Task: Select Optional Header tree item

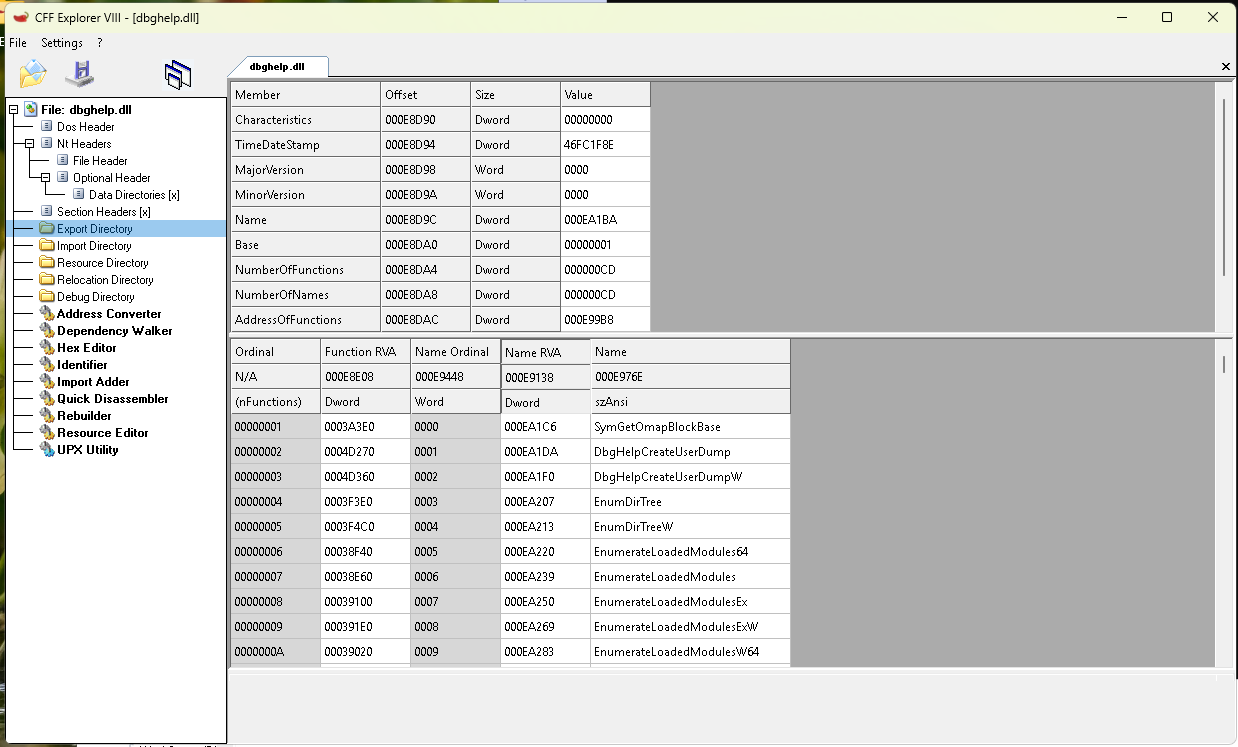Action: pos(111,178)
